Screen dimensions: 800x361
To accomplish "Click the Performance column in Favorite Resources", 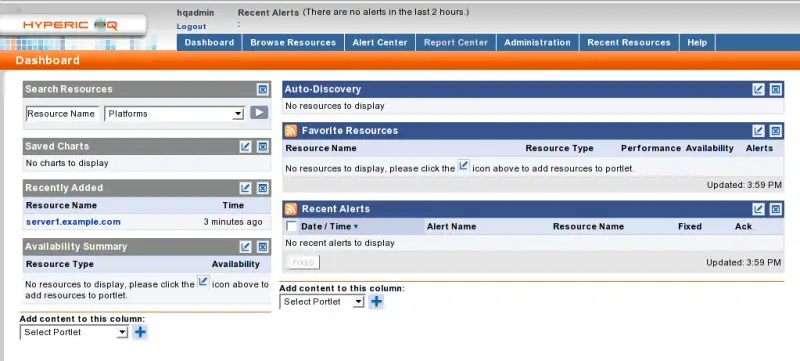I will point(651,148).
